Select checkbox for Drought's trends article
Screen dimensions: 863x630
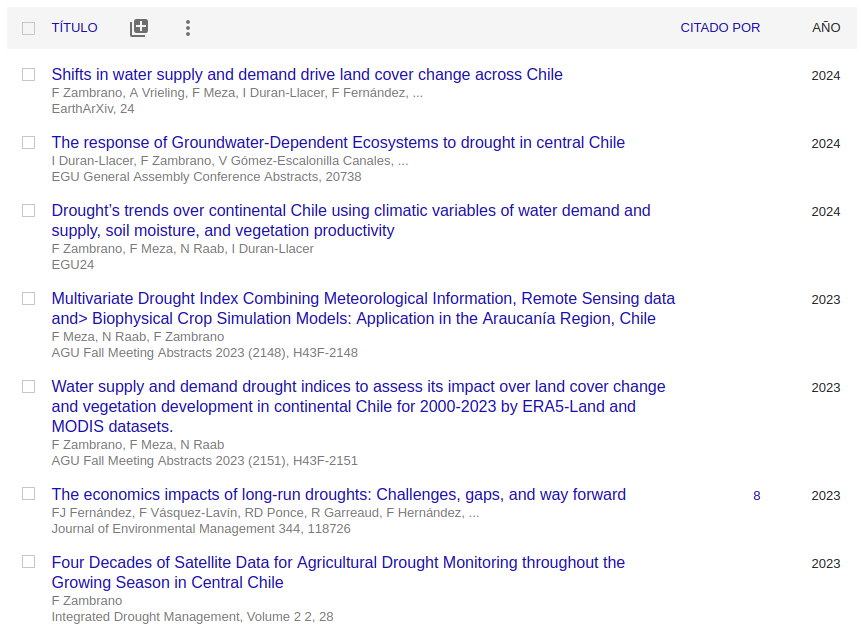click(28, 211)
